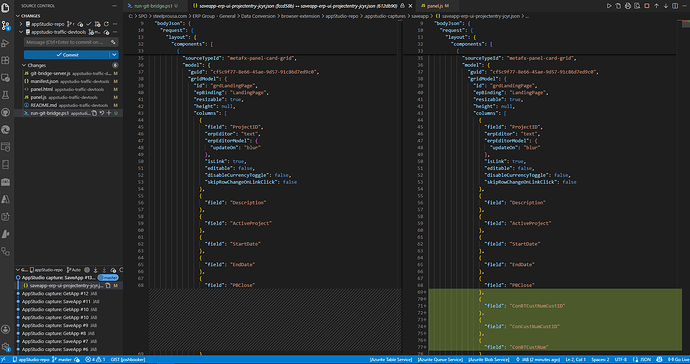Viewport: 690px width, 364px height.
Task: Open git-bridge-server.js in changes list
Action: click(x=70, y=74)
